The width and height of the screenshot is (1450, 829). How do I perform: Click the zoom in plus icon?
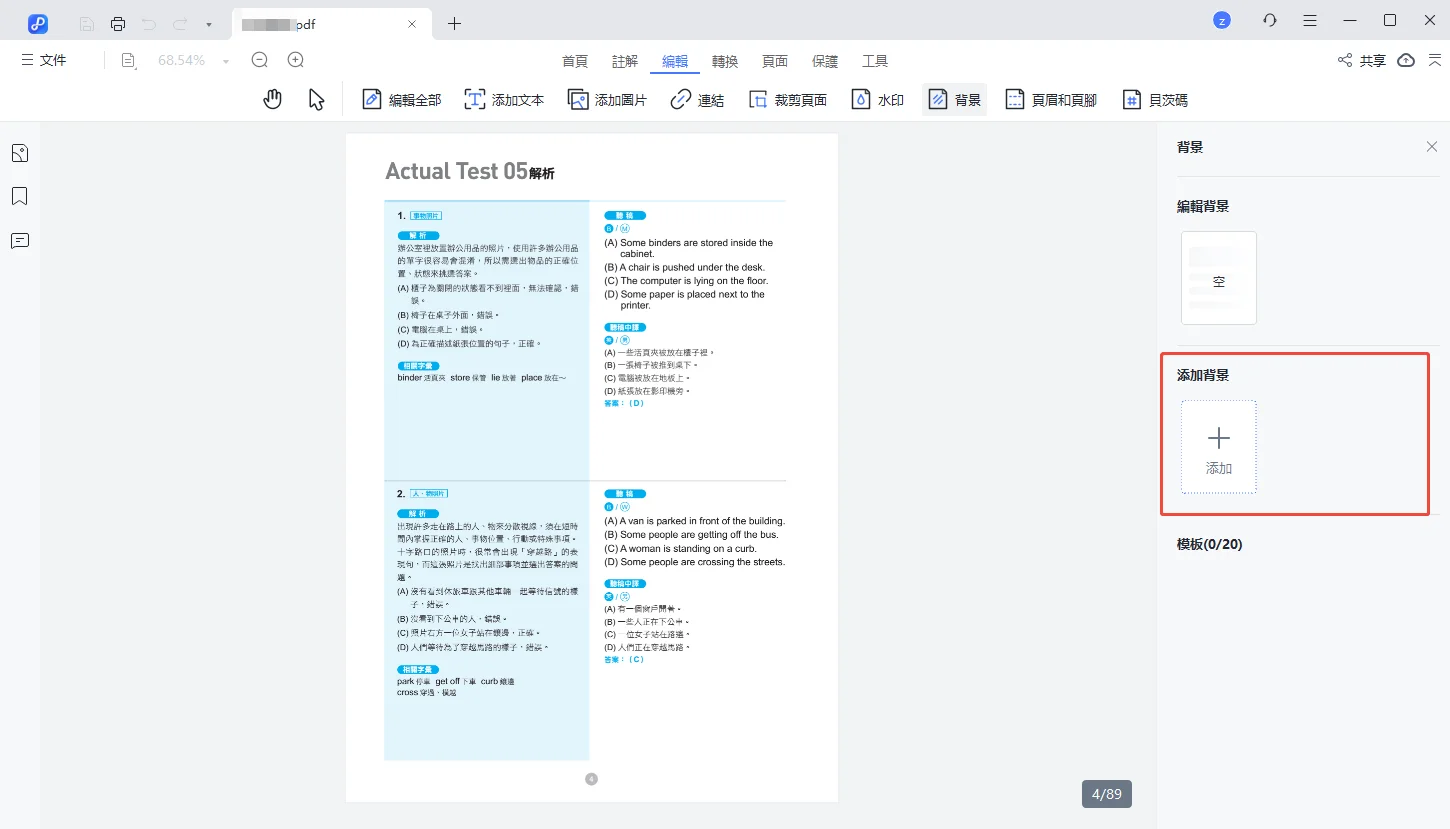point(295,60)
